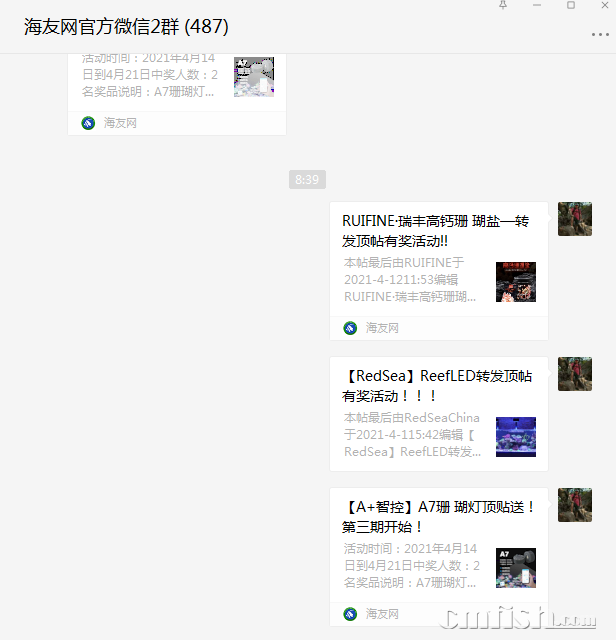Open the RUIFINE 瑞丰高钙珊瑚盐 shared link card

click(439, 271)
